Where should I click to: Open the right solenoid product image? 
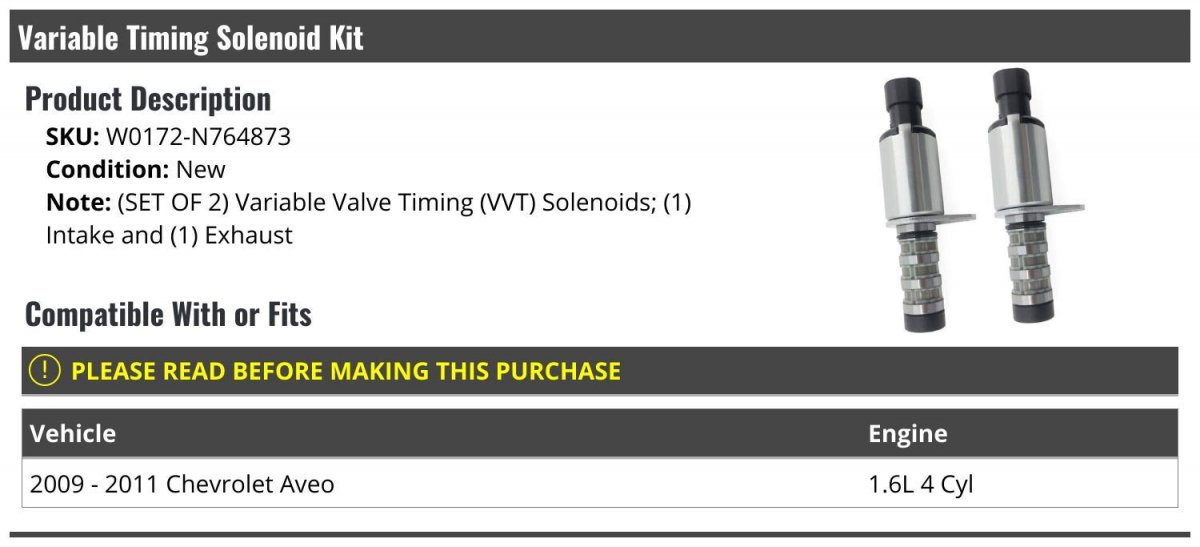1032,196
